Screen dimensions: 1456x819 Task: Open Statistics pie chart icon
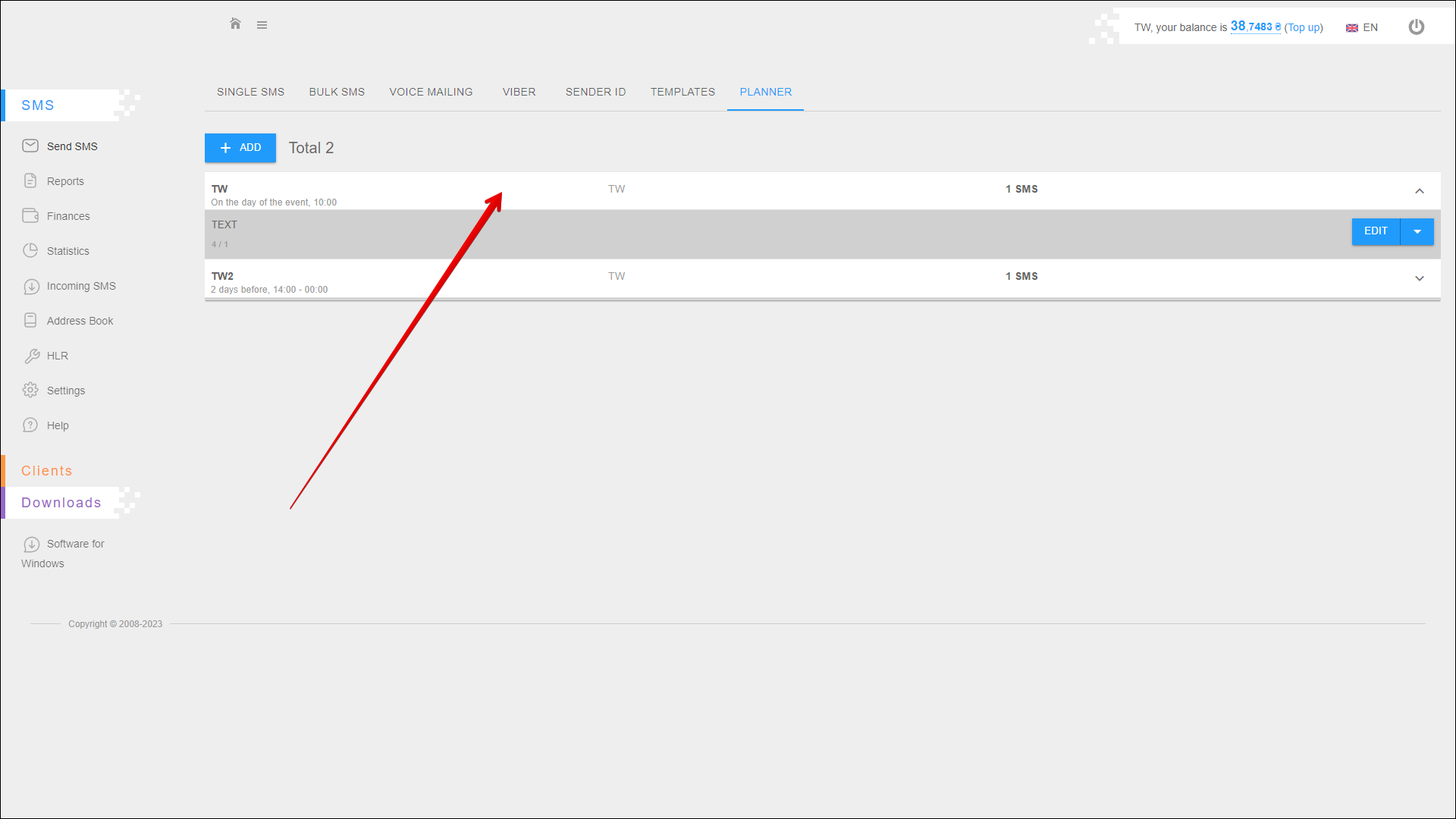30,250
